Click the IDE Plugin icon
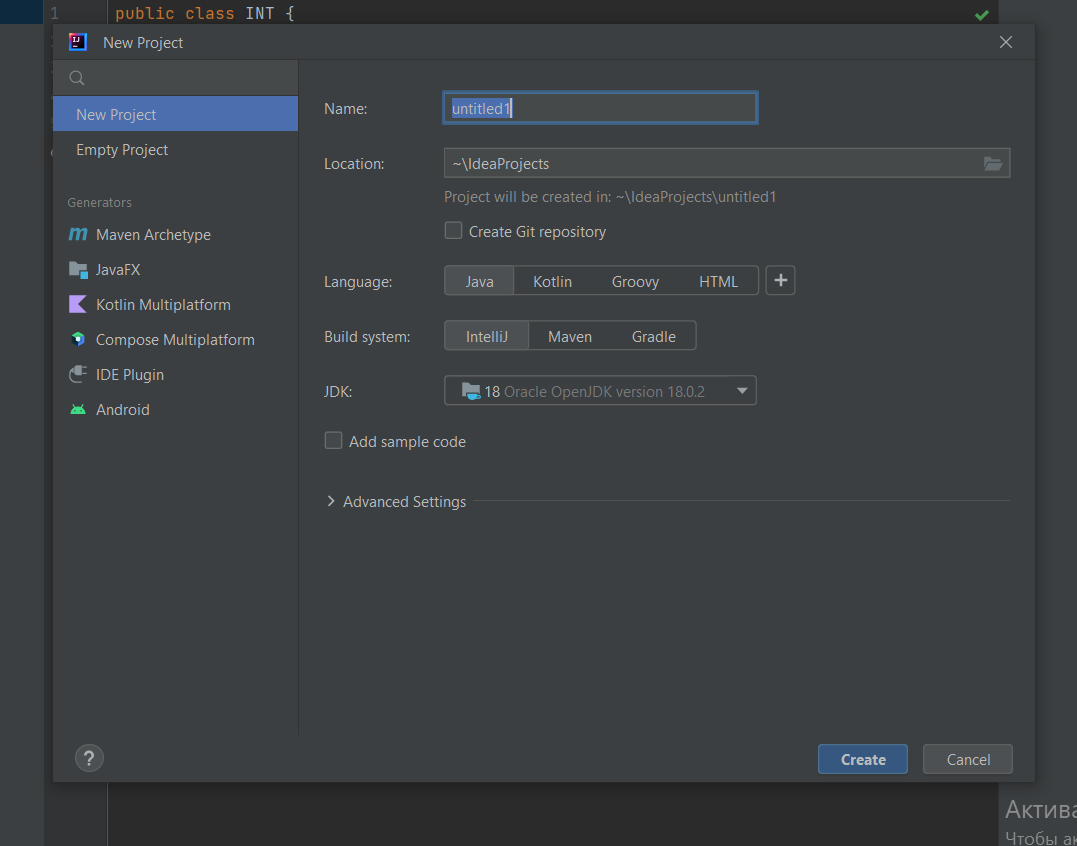This screenshot has width=1077, height=846. 78,374
